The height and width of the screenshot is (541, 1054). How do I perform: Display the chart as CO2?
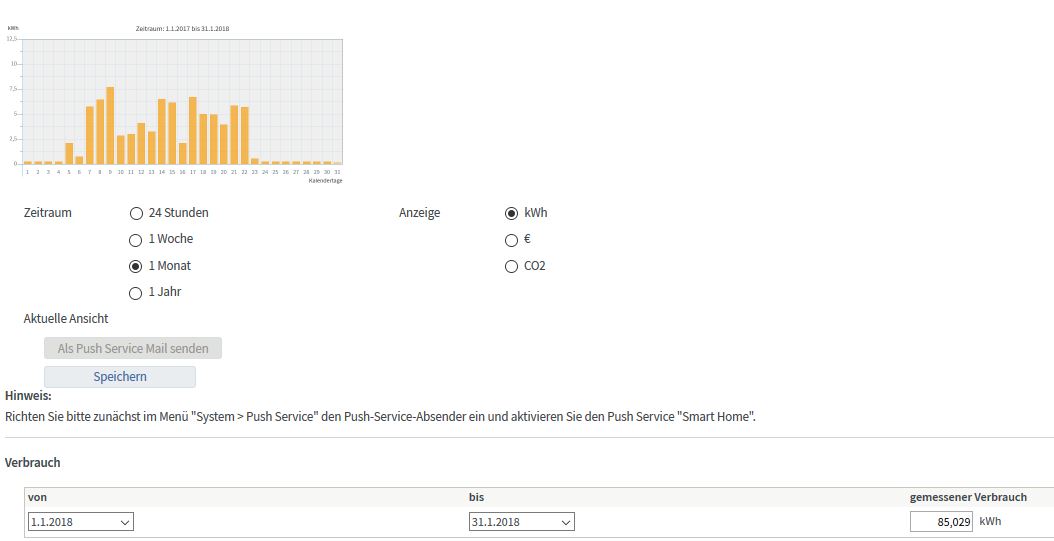point(512,267)
